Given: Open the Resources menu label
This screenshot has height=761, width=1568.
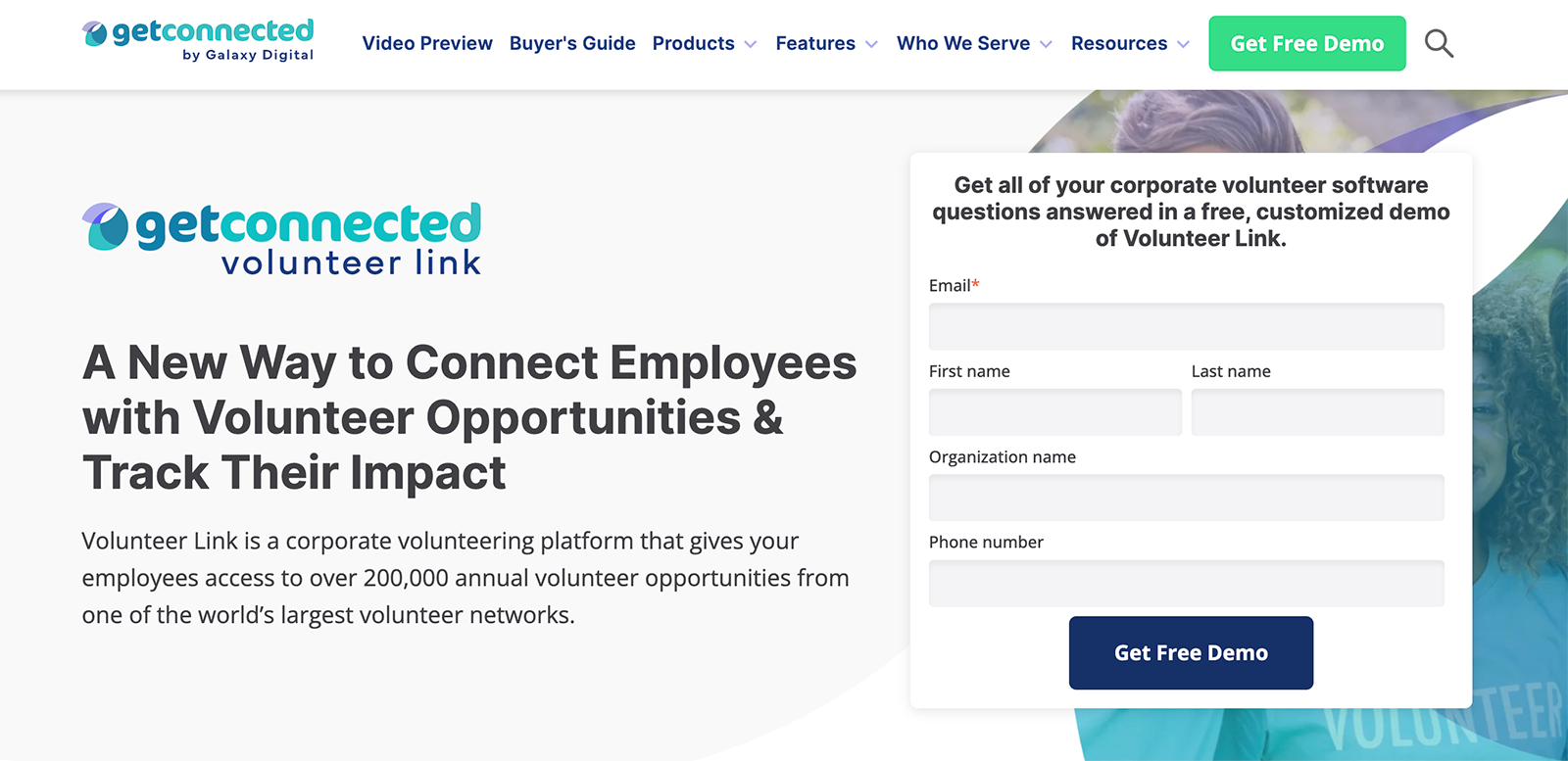Looking at the screenshot, I should (1118, 43).
